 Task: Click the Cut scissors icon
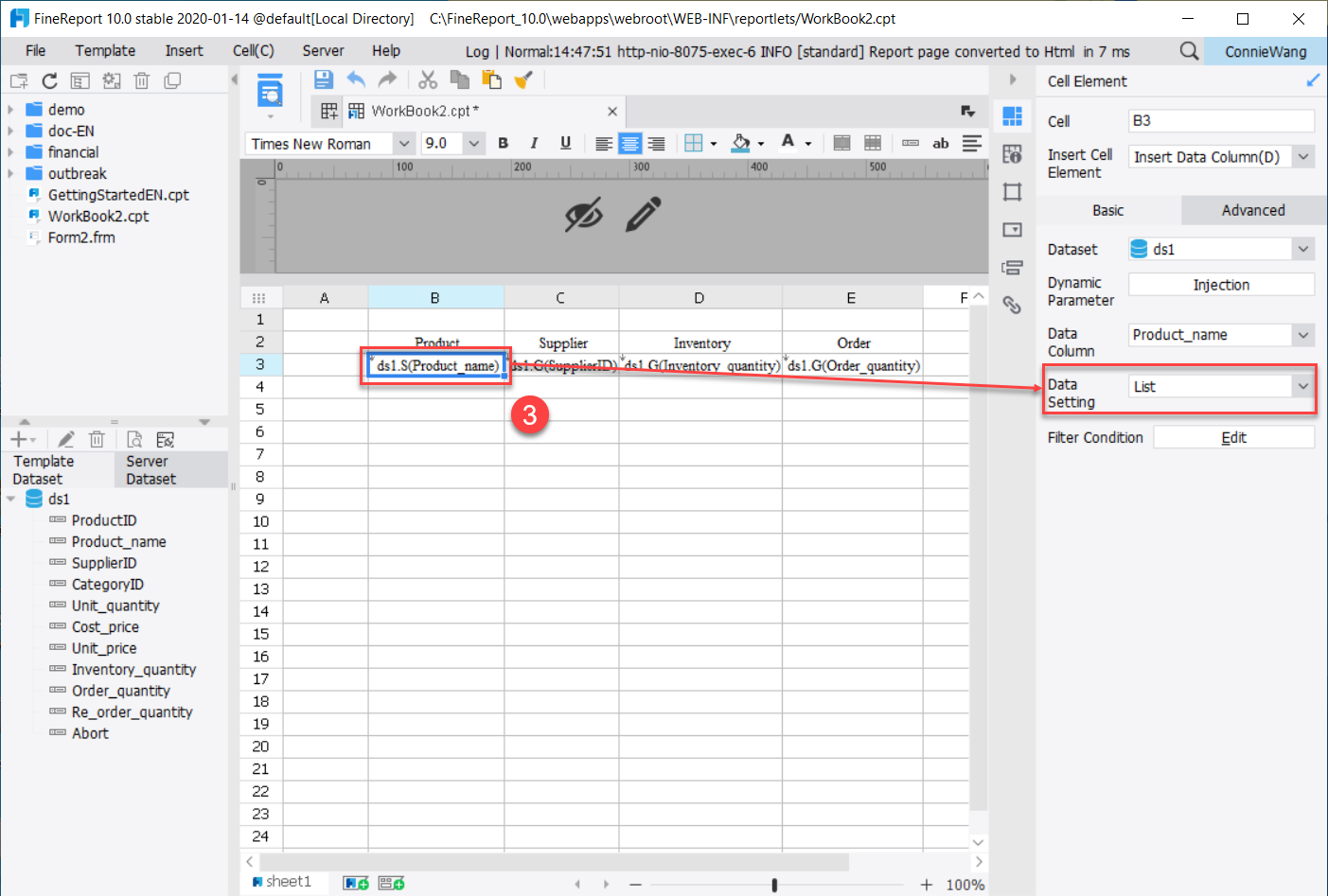(x=428, y=80)
